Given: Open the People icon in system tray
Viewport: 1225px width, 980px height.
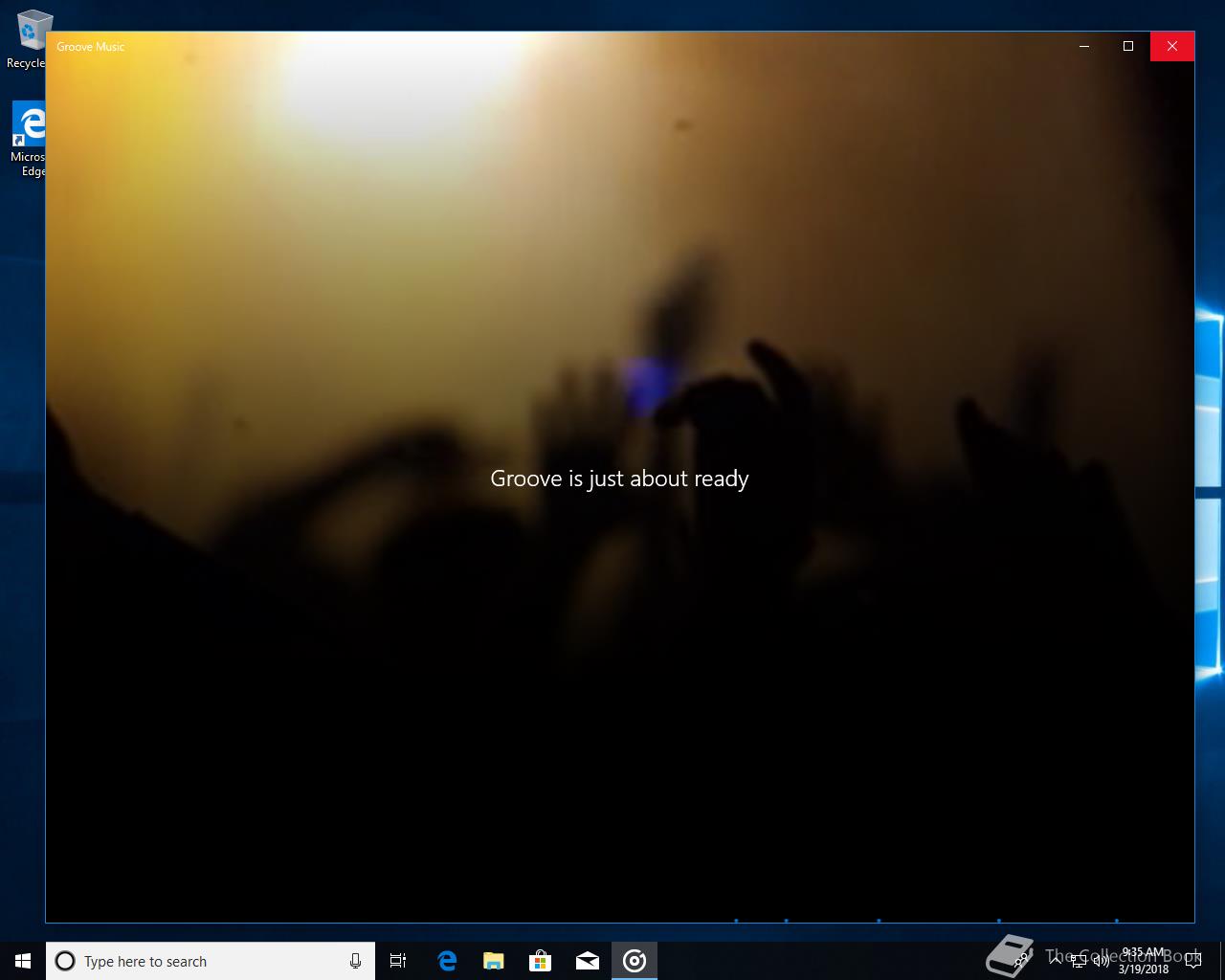Looking at the screenshot, I should (x=1021, y=960).
